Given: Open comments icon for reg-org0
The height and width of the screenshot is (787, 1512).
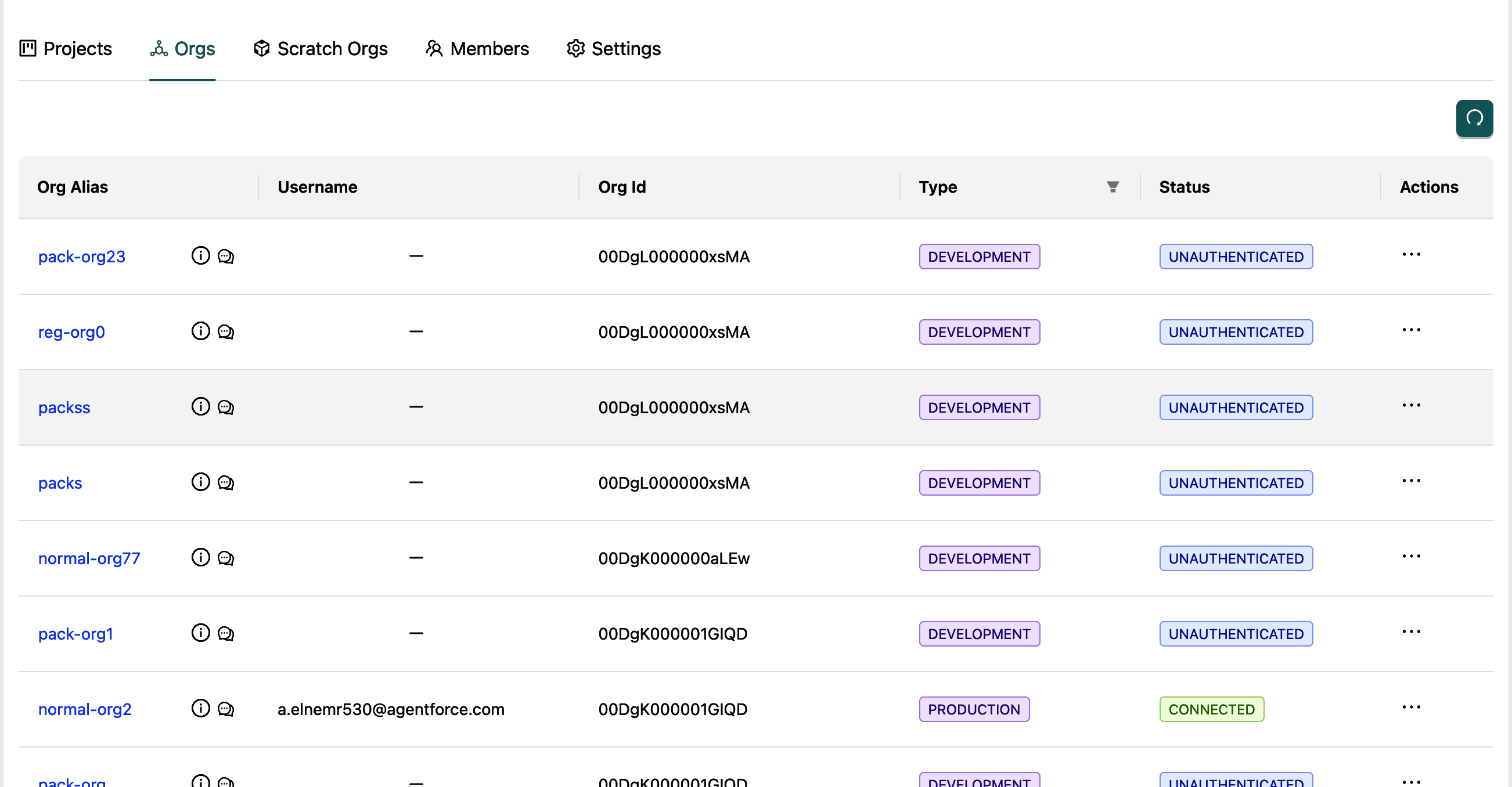Looking at the screenshot, I should [226, 331].
